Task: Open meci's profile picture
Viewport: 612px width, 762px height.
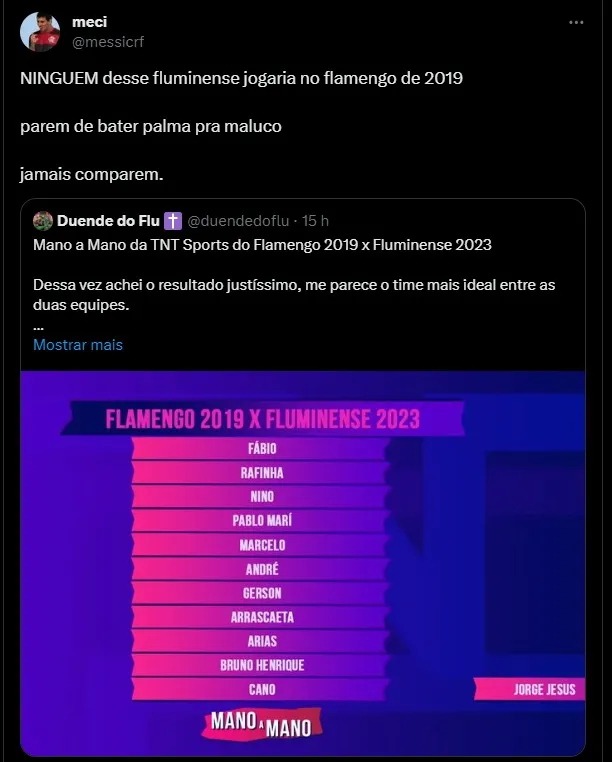Action: pyautogui.click(x=41, y=32)
